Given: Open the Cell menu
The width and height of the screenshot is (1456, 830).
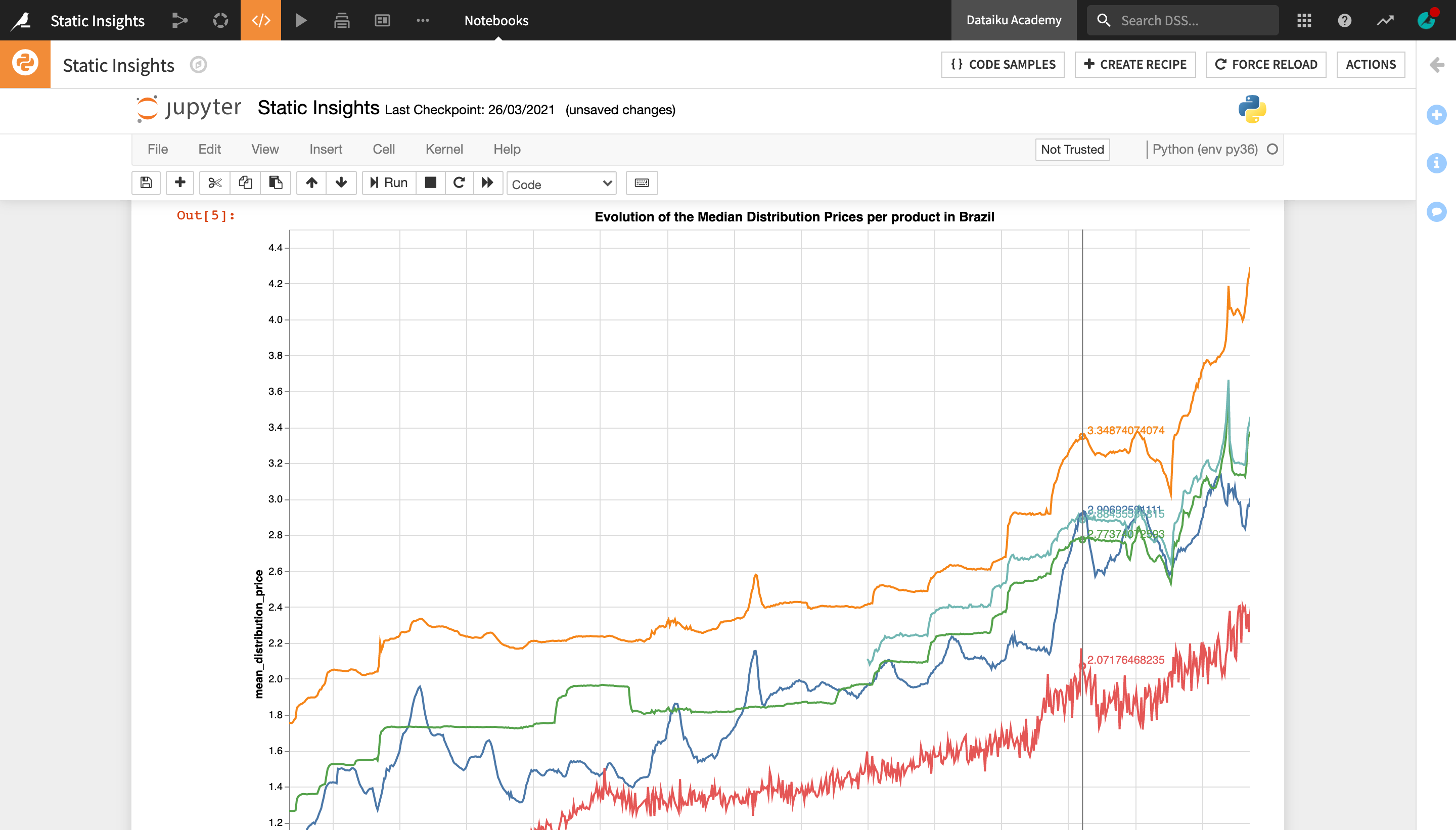Looking at the screenshot, I should [383, 149].
